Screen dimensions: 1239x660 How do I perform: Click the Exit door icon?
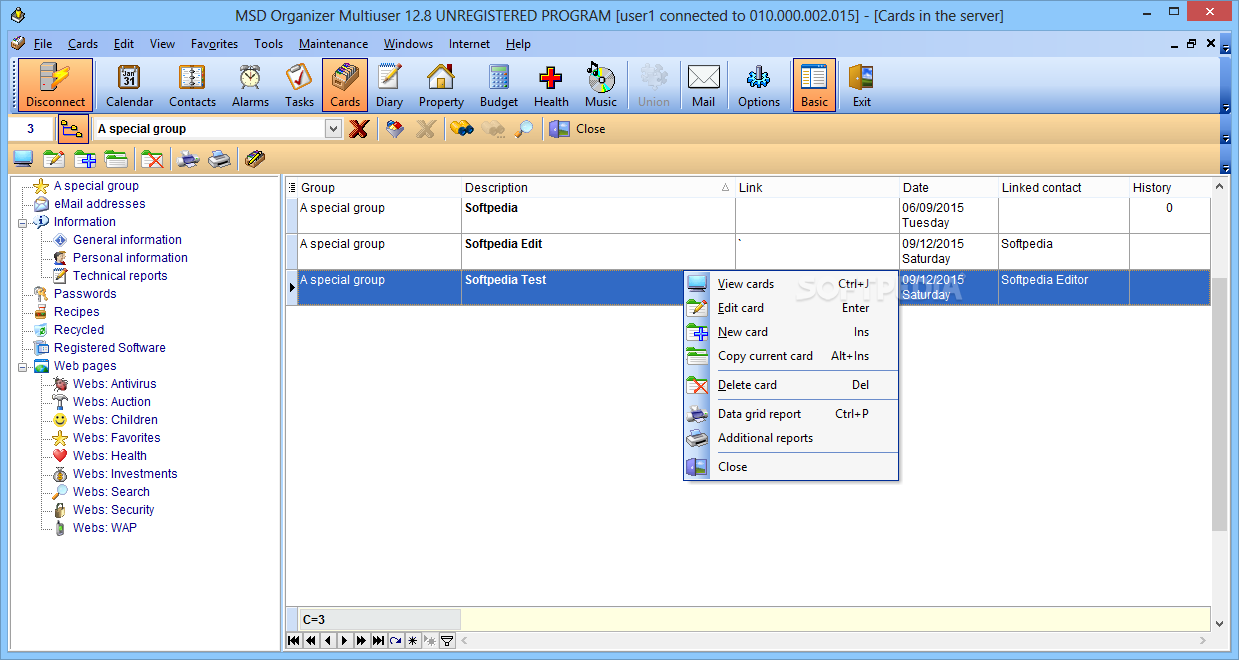click(861, 85)
